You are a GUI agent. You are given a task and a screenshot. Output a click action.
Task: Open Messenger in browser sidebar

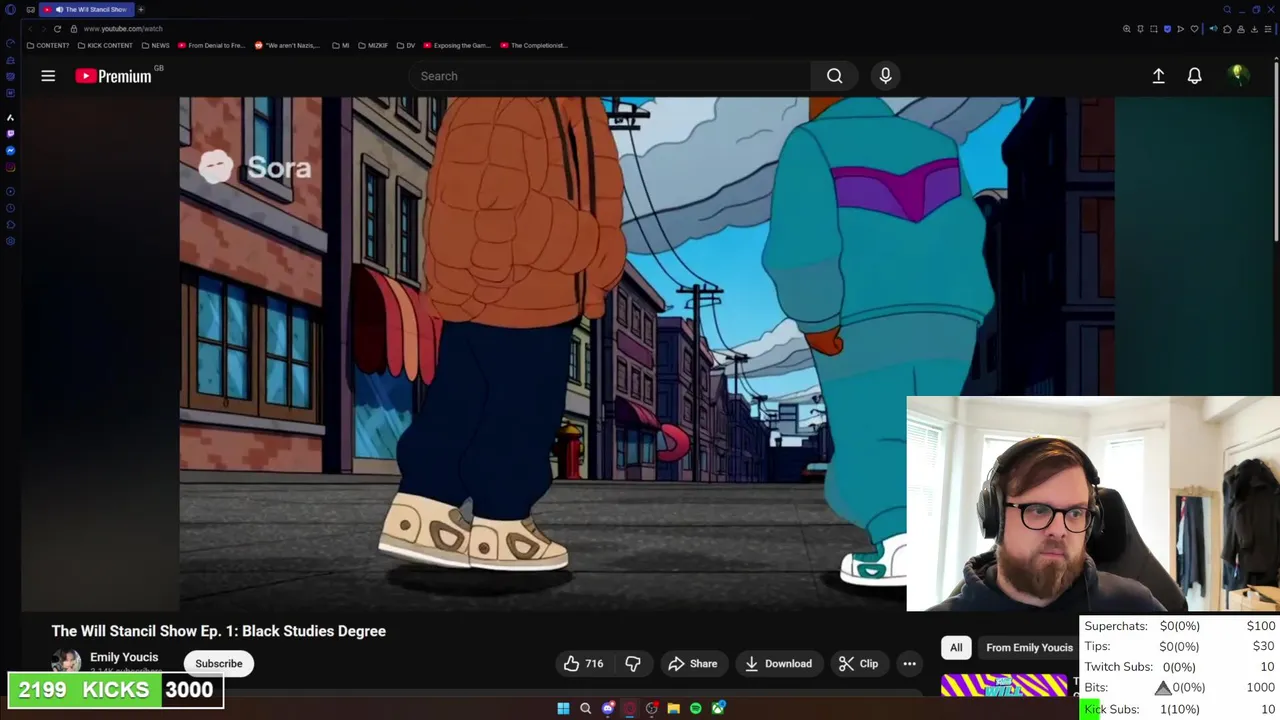10,151
